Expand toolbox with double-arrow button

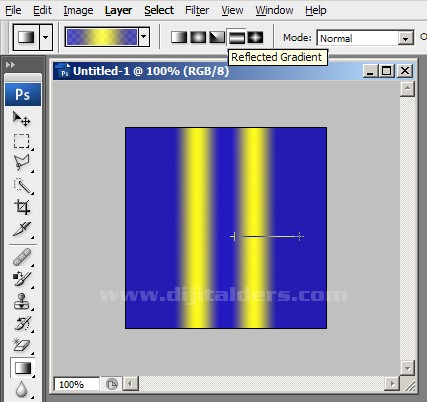[x=11, y=65]
